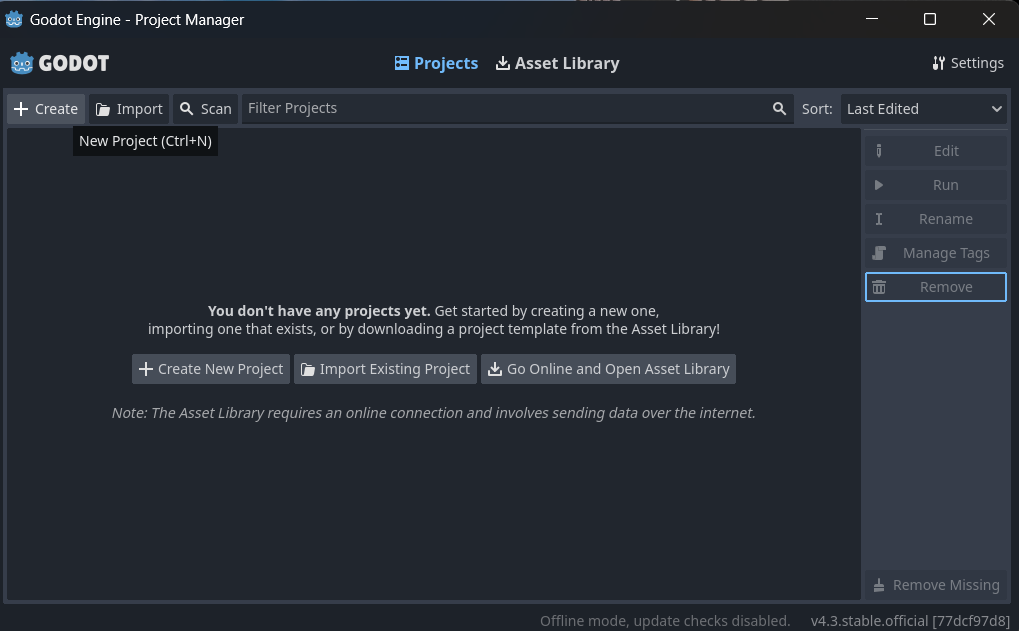Click the Manage Tags button
1019x631 pixels.
(936, 253)
